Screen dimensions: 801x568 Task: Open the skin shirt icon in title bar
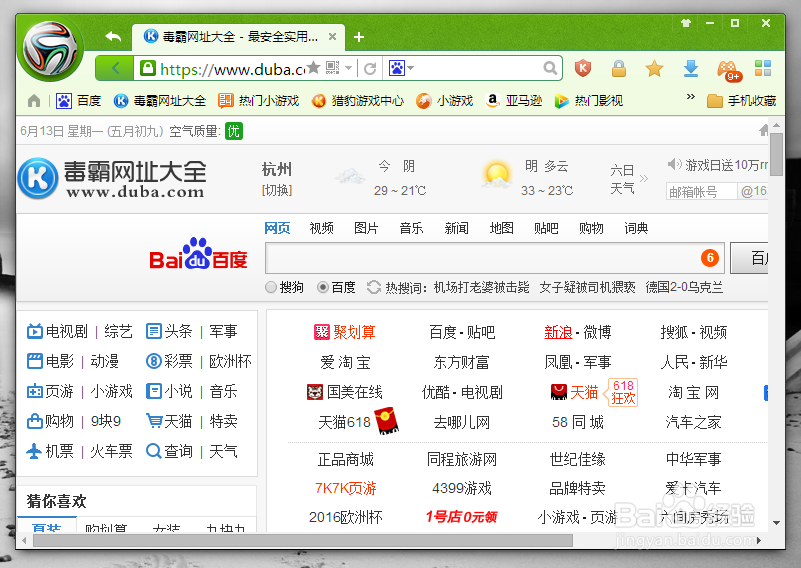tap(686, 23)
